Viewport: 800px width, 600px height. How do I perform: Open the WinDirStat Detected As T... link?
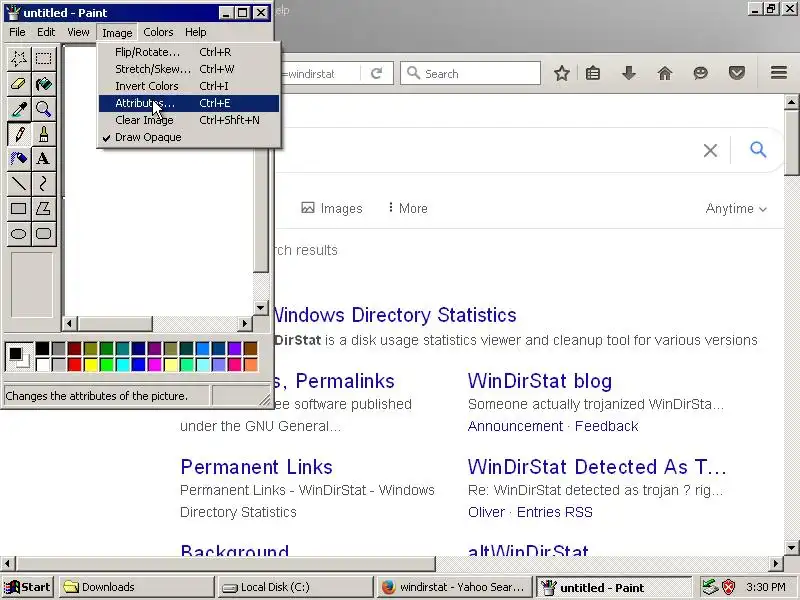597,467
